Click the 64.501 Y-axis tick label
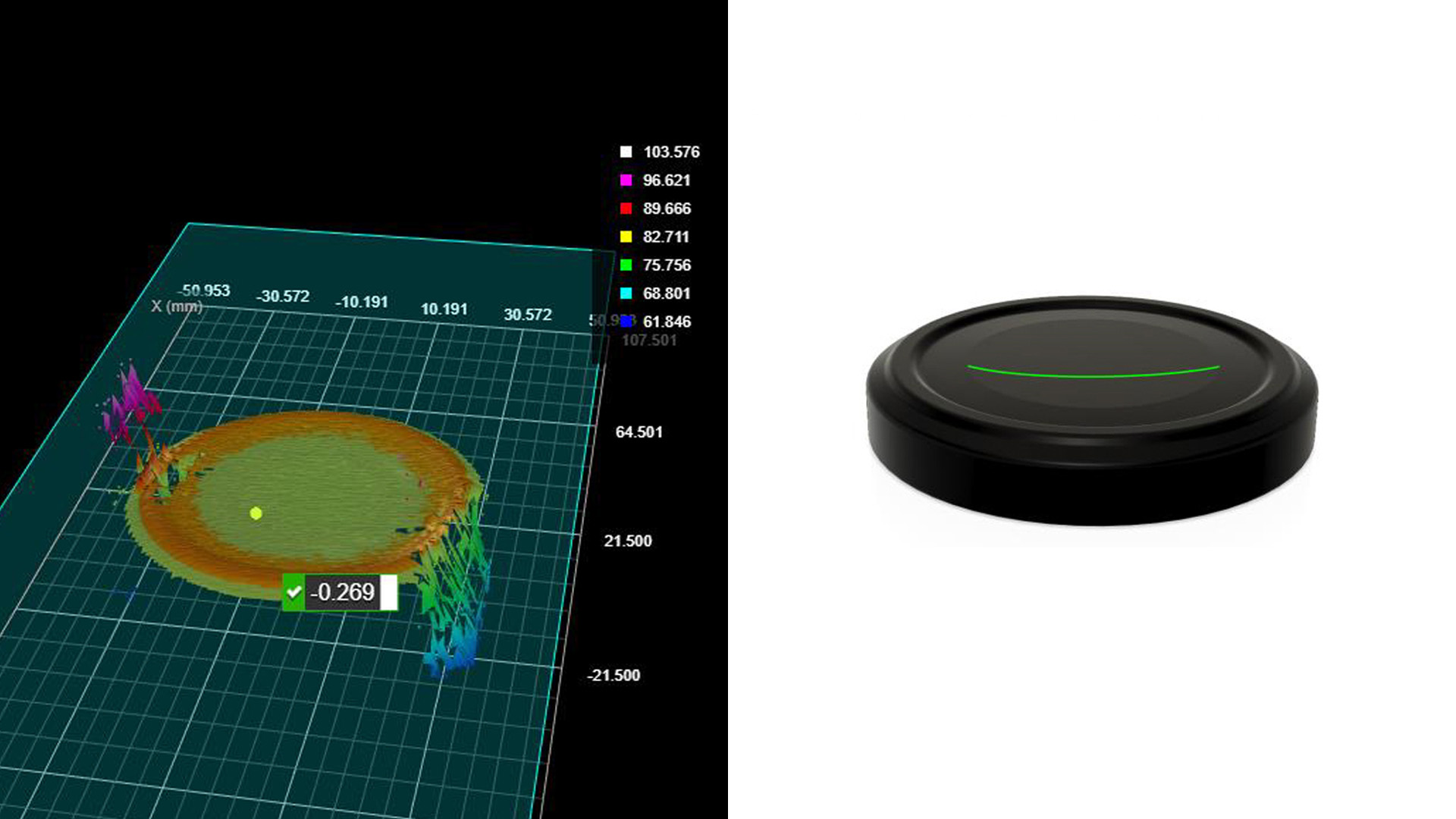This screenshot has height=819, width=1456. coord(639,432)
